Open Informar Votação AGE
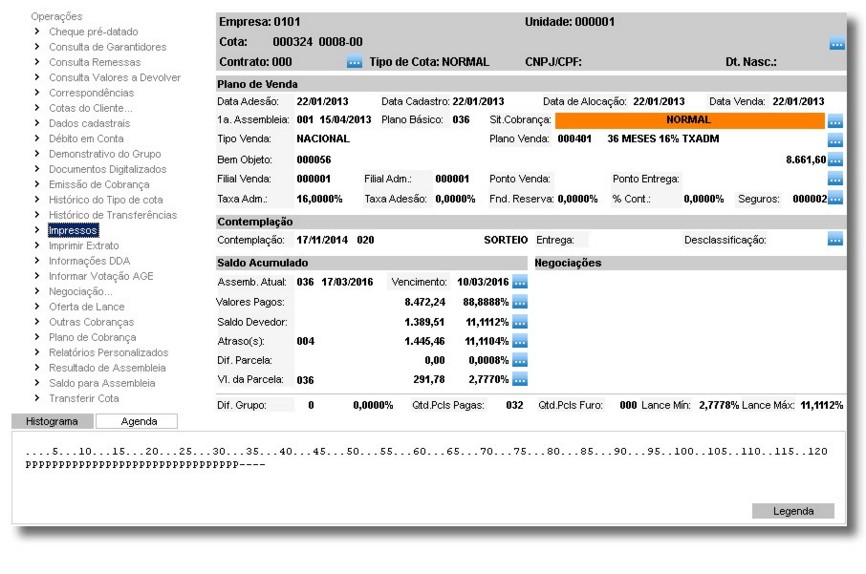This screenshot has height=574, width=866. pyautogui.click(x=101, y=276)
